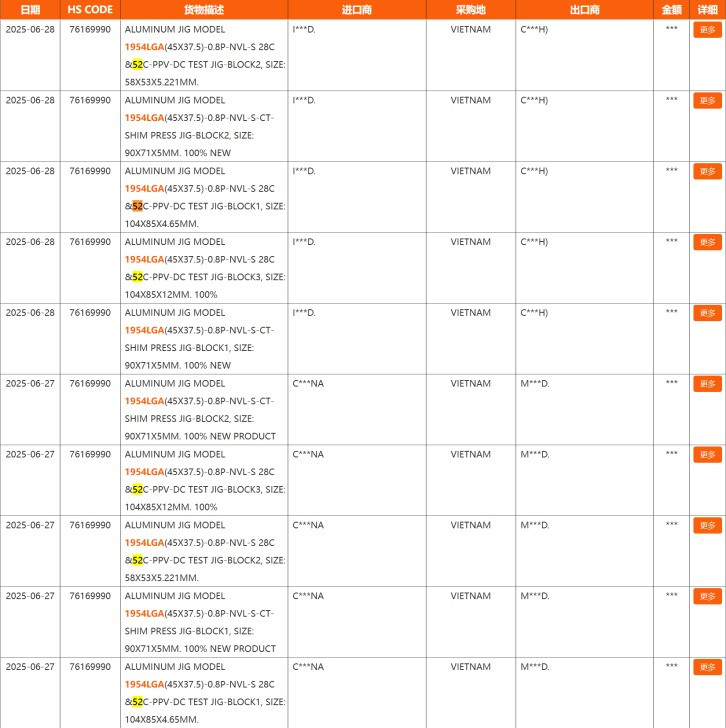Click the 采购地 column header
The width and height of the screenshot is (726, 728).
point(470,10)
